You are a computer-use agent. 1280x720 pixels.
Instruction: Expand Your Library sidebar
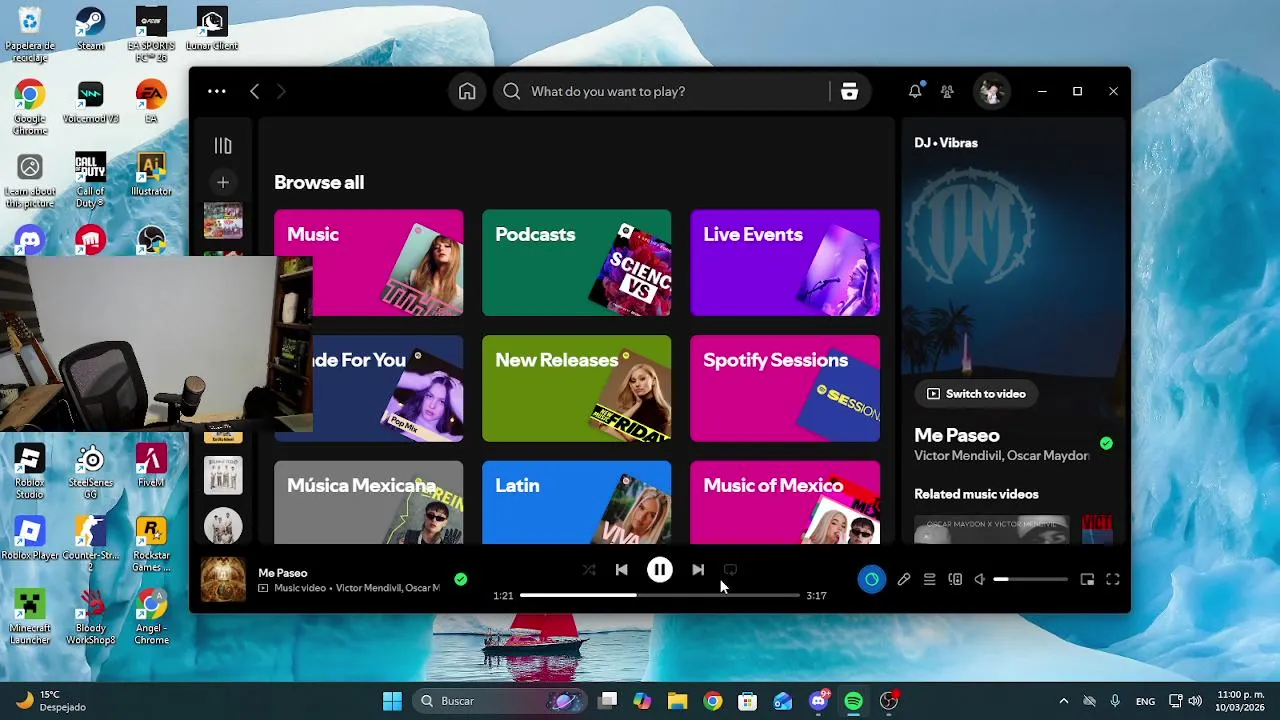pos(223,146)
